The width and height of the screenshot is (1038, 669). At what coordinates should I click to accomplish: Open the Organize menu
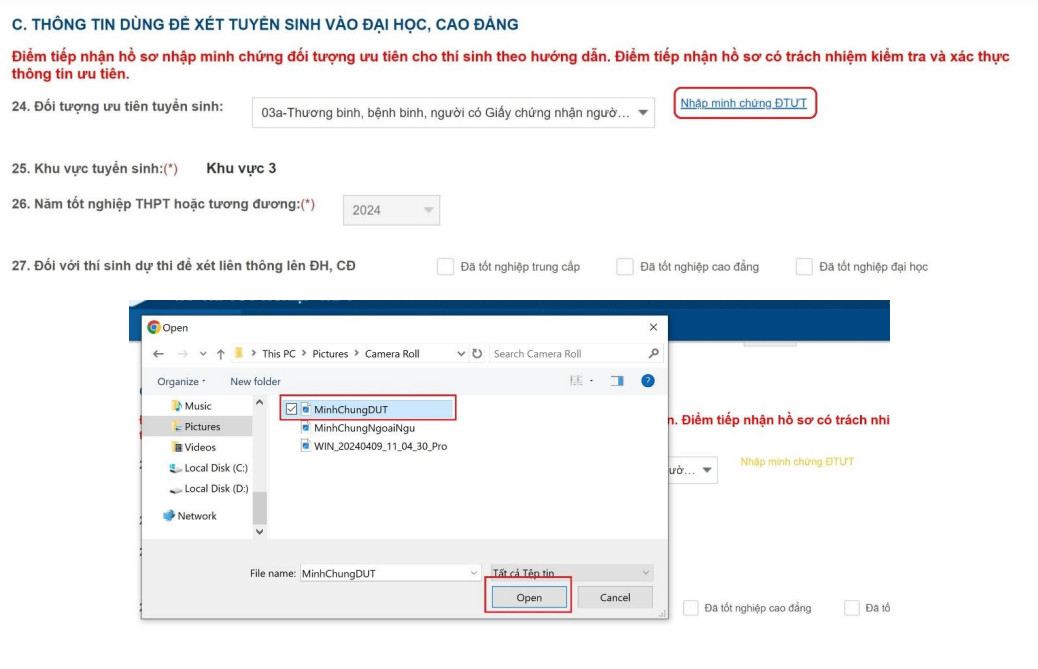coord(181,381)
